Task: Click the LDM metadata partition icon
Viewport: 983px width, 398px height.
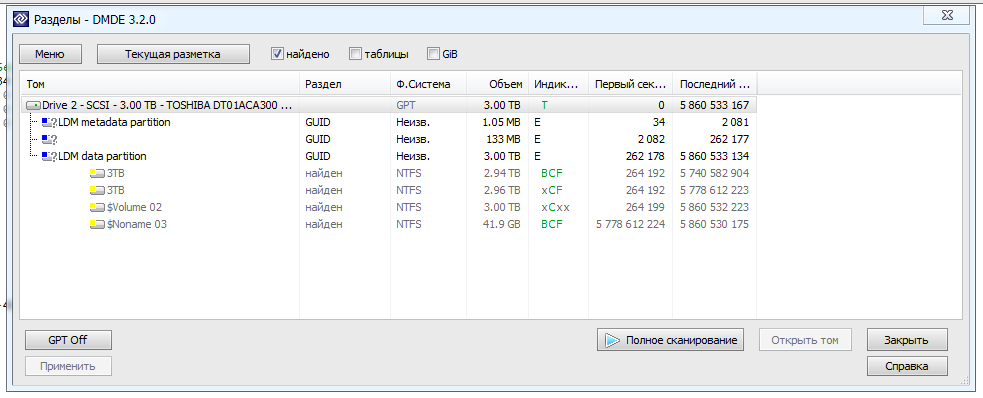Action: point(49,122)
